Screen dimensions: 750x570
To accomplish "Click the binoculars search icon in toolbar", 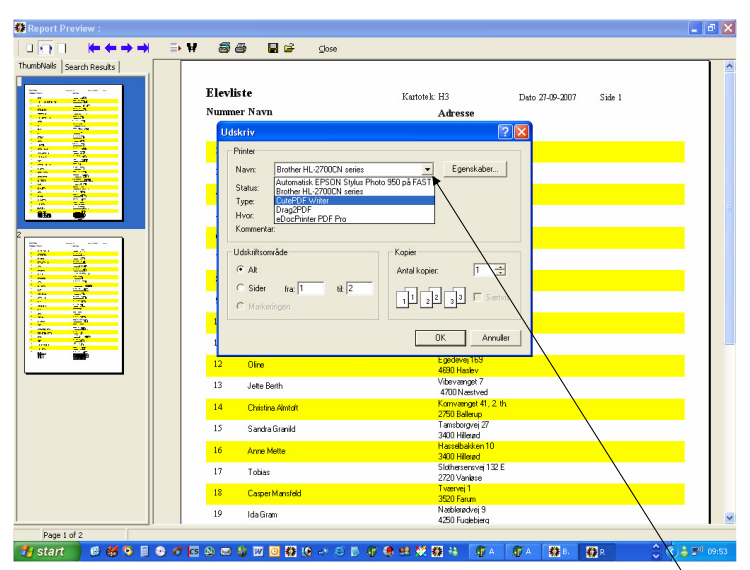I will click(x=192, y=48).
